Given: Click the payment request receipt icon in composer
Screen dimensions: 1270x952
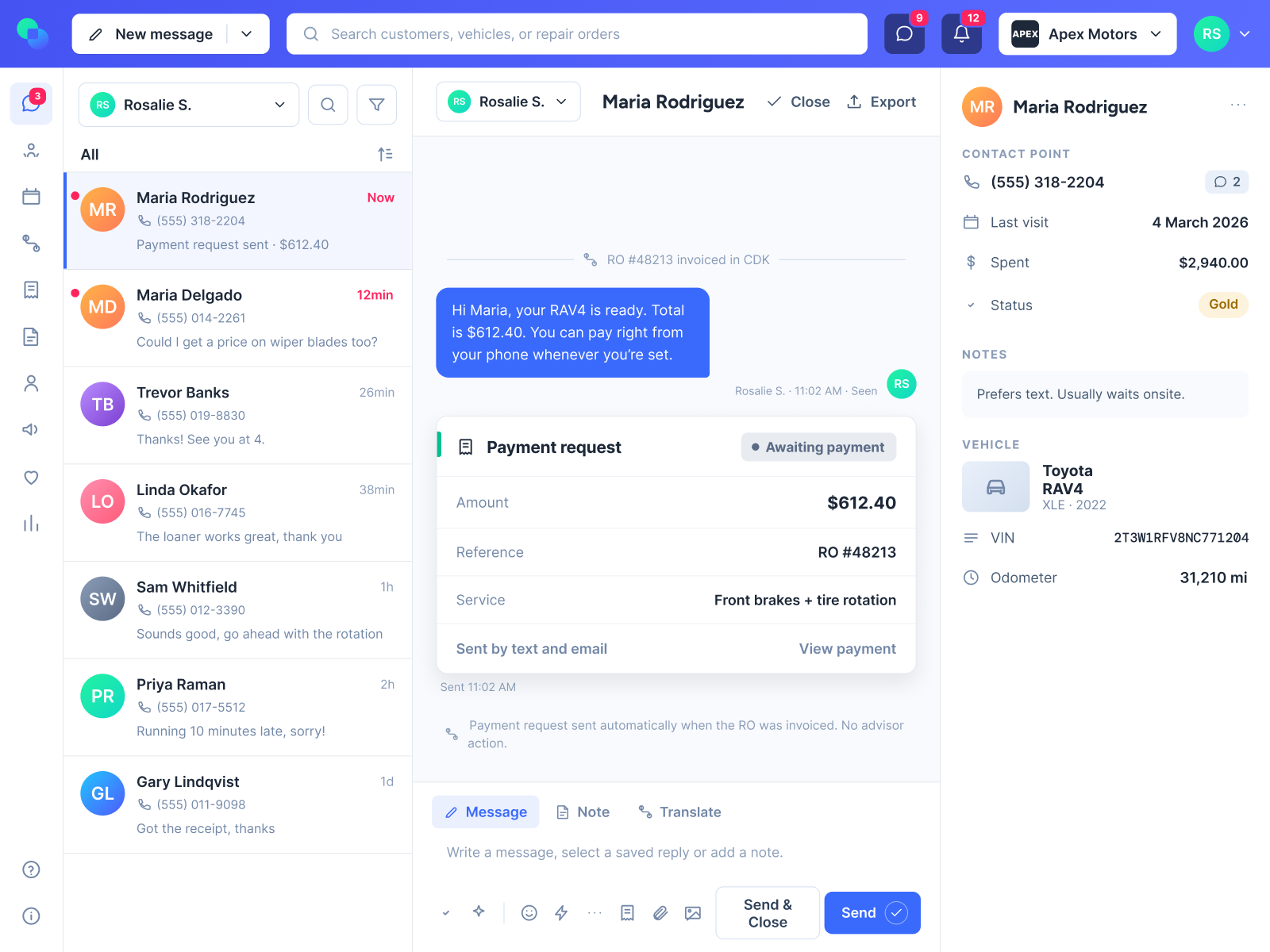Looking at the screenshot, I should [627, 913].
